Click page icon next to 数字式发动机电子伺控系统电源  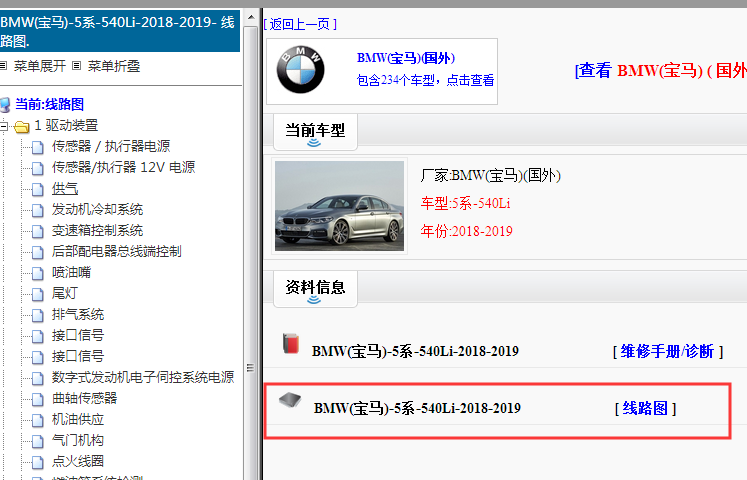tap(38, 378)
